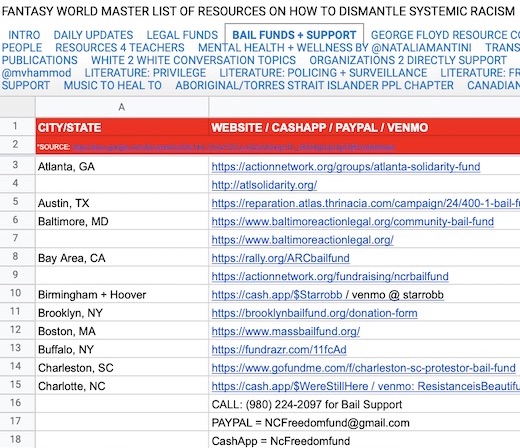Viewport: 520px width, 448px height.
Task: Open the MENTAL HEALTH + WELLNESS tab
Action: click(x=335, y=47)
